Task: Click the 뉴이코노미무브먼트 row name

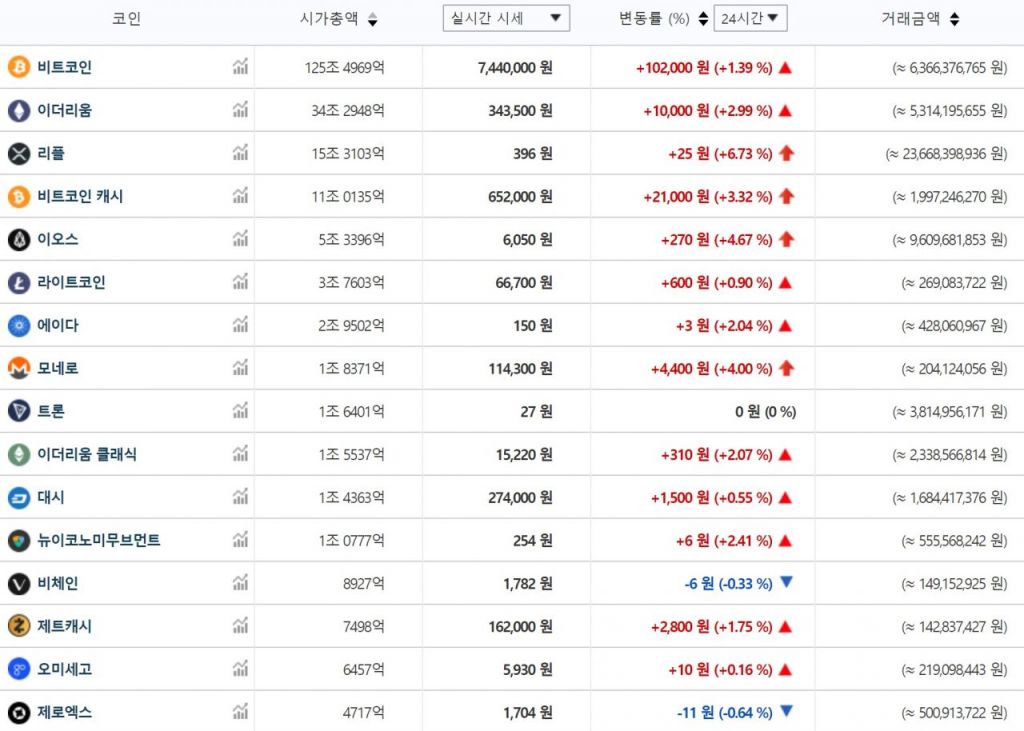Action: [x=99, y=540]
